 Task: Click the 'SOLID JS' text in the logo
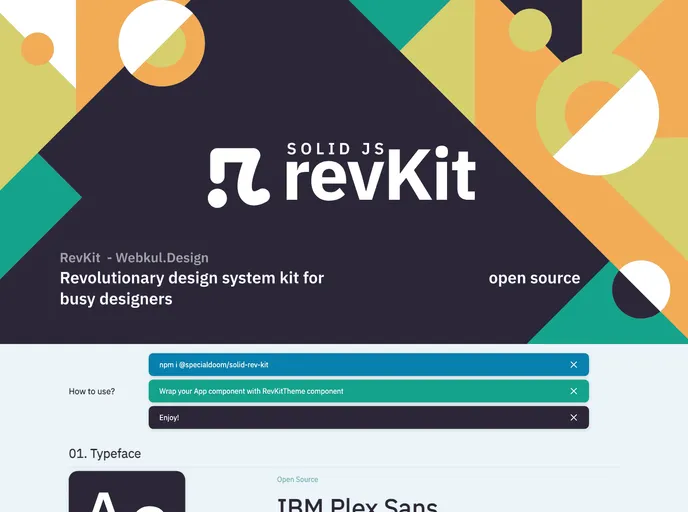pos(336,149)
